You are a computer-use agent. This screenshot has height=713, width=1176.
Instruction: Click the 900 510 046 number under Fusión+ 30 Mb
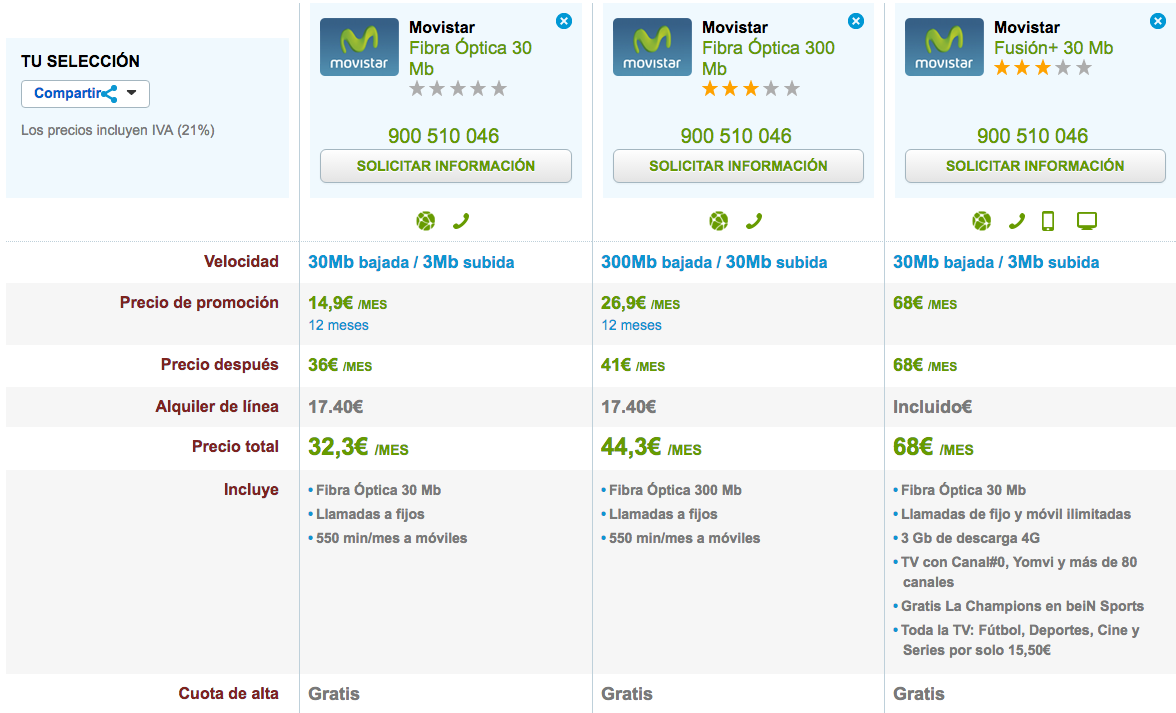pos(1032,136)
